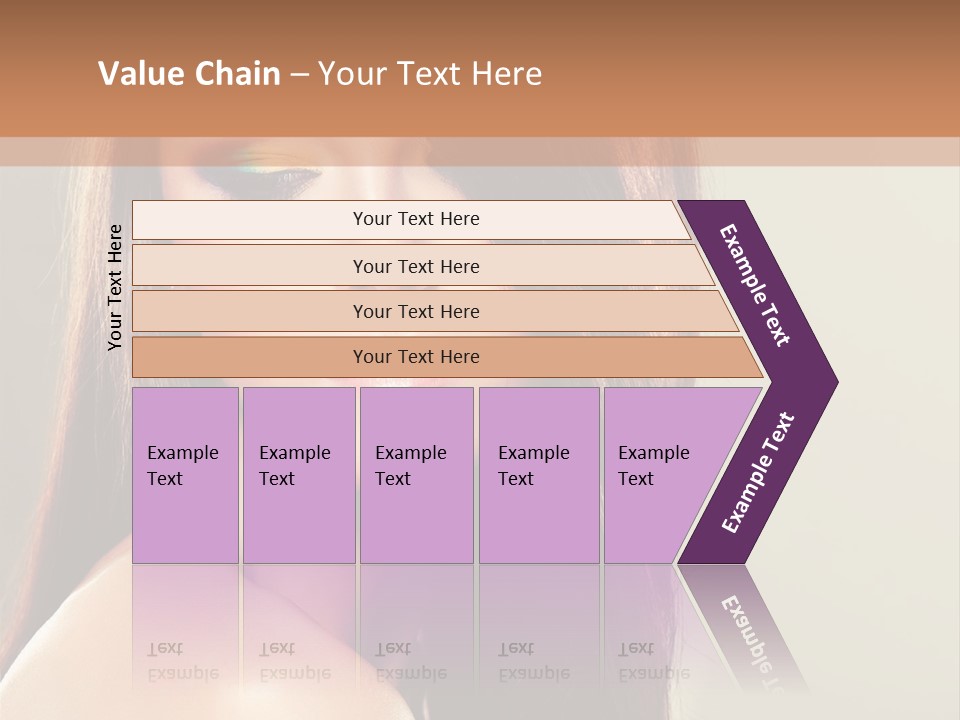Click the vertical "Your Text Here" label
The width and height of the screenshot is (960, 720).
[115, 287]
